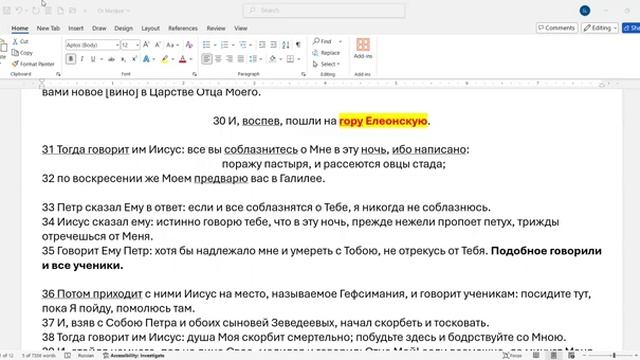Image resolution: width=640 pixels, height=360 pixels.
Task: Center align the paragraph
Action: click(x=218, y=59)
